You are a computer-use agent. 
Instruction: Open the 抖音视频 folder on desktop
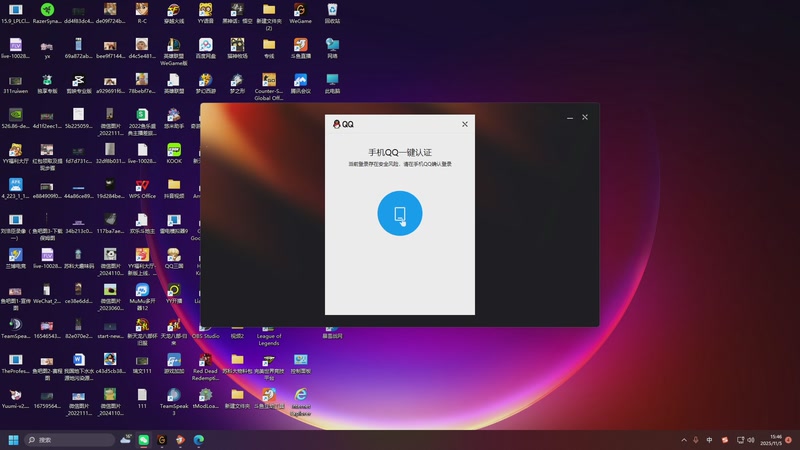[174, 188]
